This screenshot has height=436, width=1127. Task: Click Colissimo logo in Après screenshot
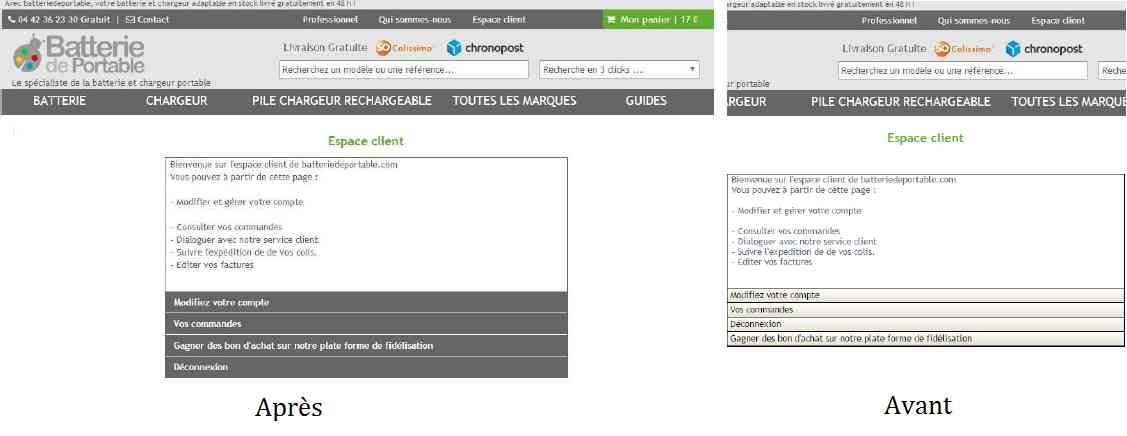[404, 48]
